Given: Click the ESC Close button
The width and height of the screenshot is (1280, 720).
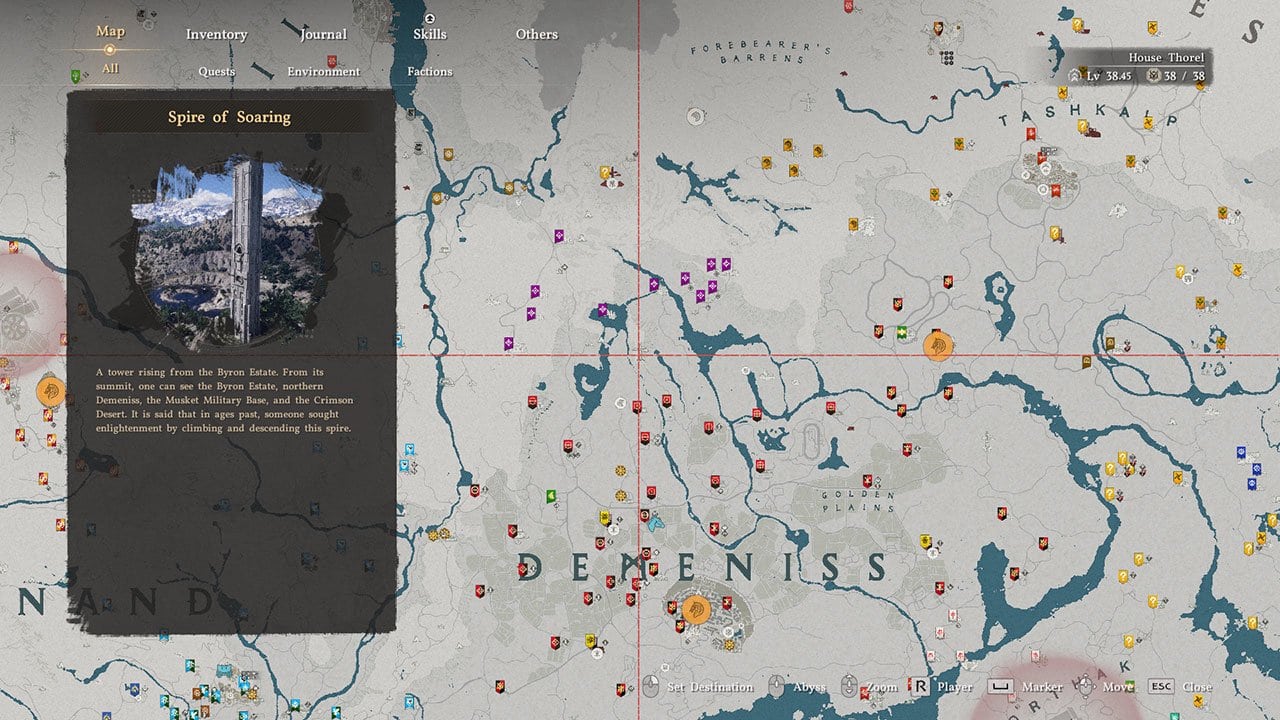Looking at the screenshot, I should tap(1180, 687).
